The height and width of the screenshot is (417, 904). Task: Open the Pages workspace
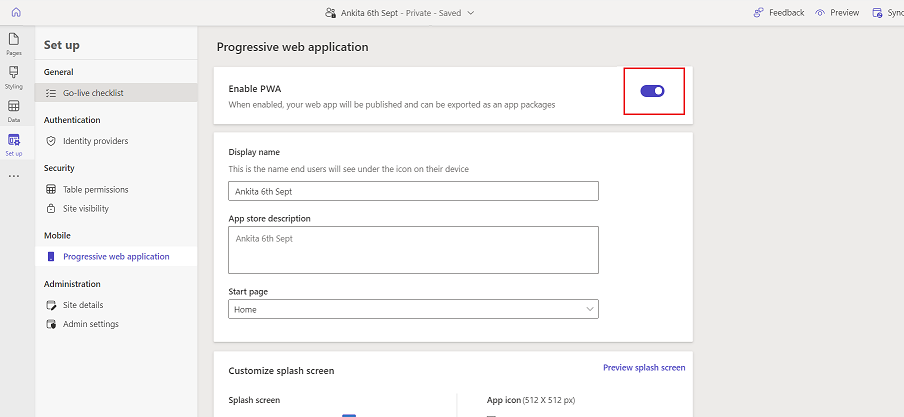tap(14, 43)
